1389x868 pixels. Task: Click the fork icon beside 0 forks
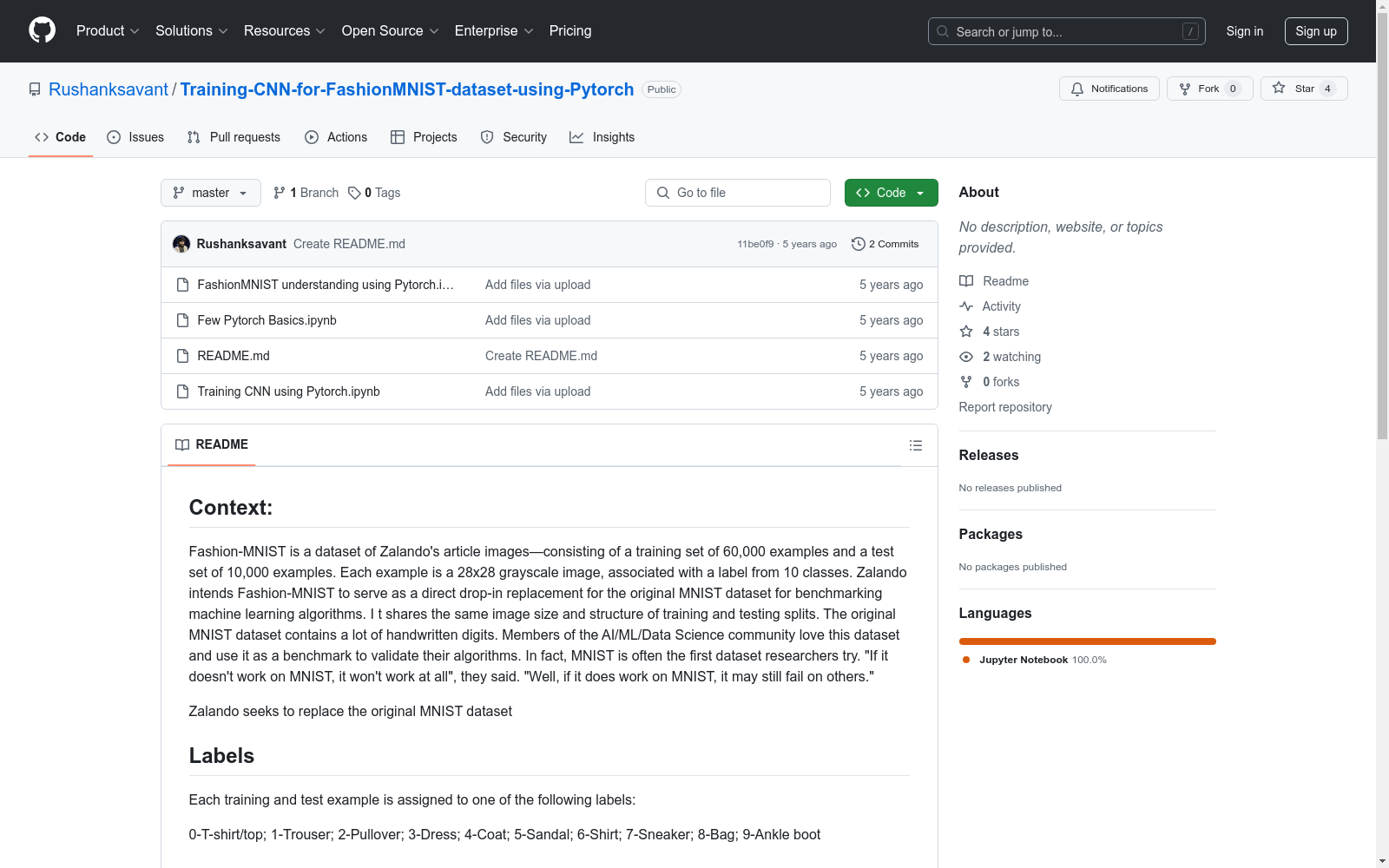point(966,382)
